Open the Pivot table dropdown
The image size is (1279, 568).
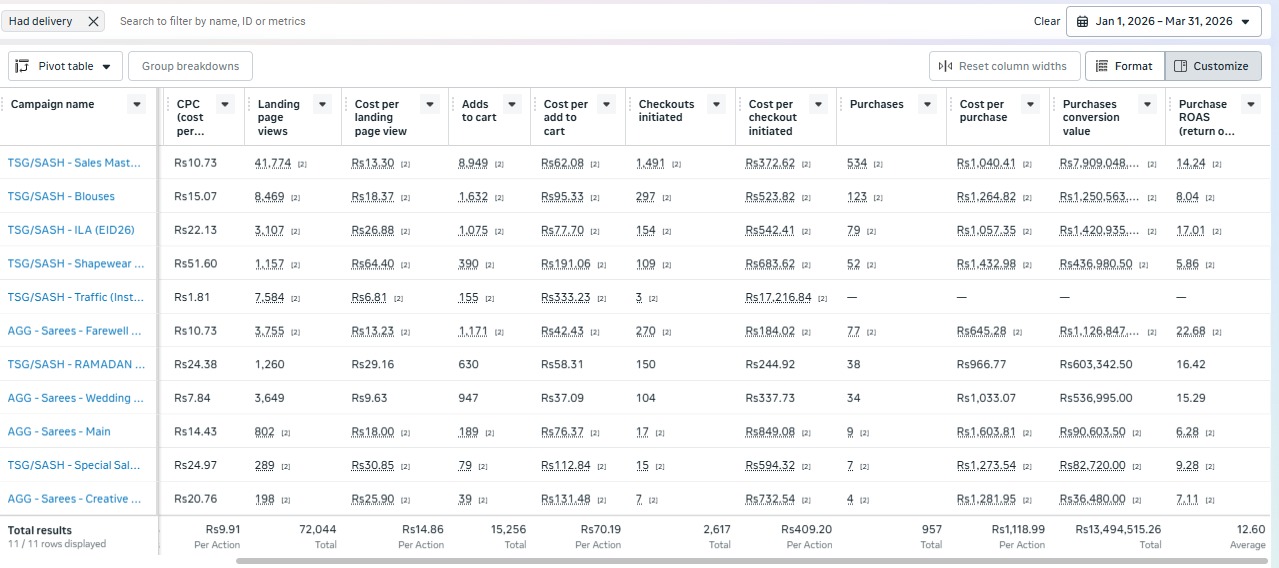click(66, 66)
